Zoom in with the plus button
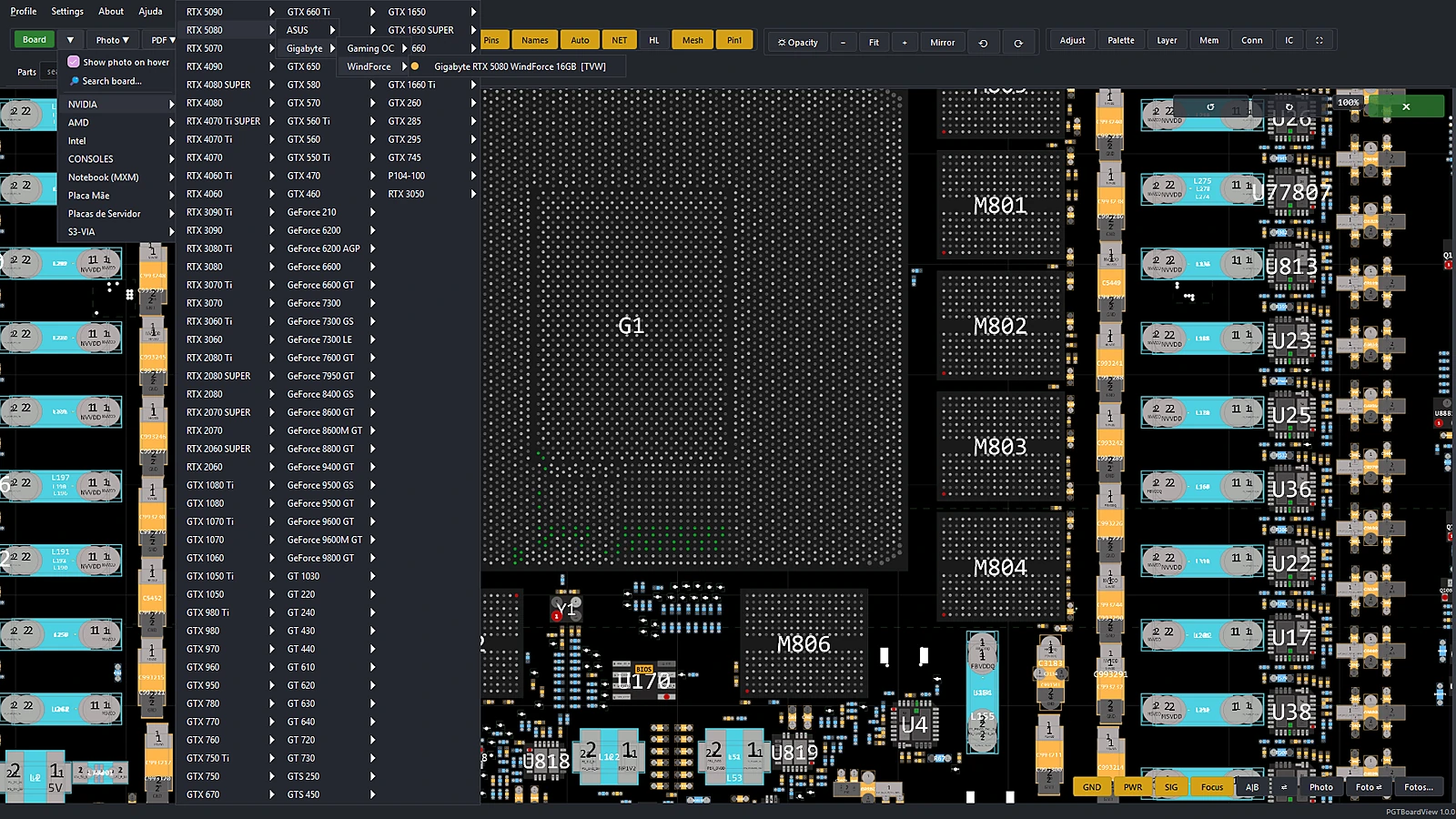 pos(905,42)
